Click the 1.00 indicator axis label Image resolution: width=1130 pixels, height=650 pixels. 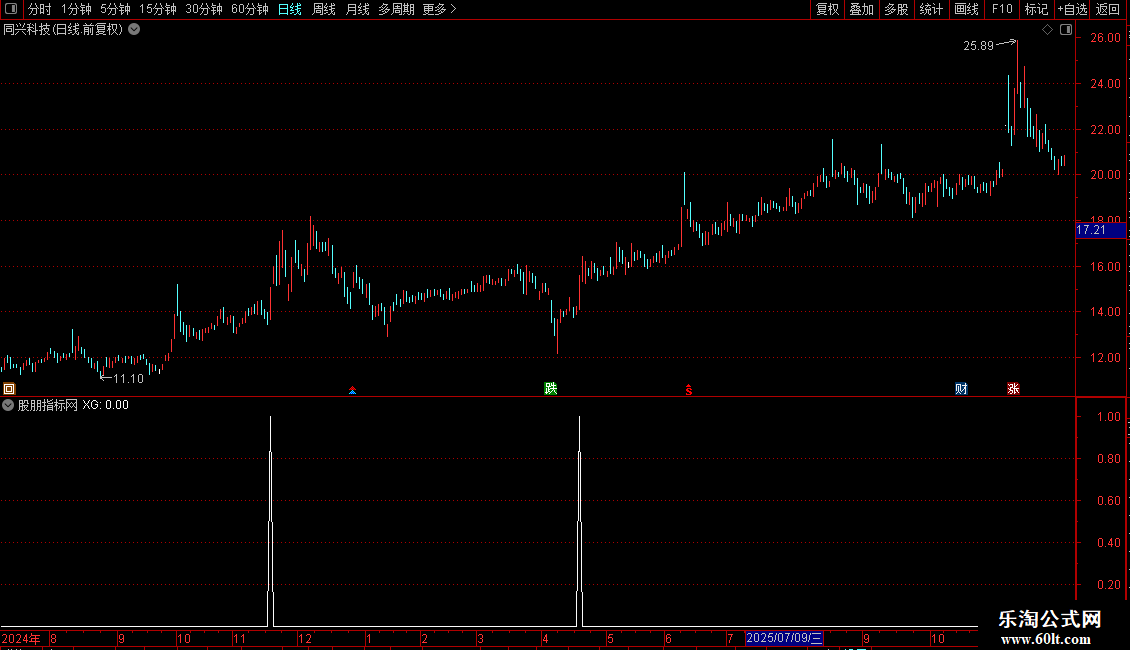(x=1109, y=417)
